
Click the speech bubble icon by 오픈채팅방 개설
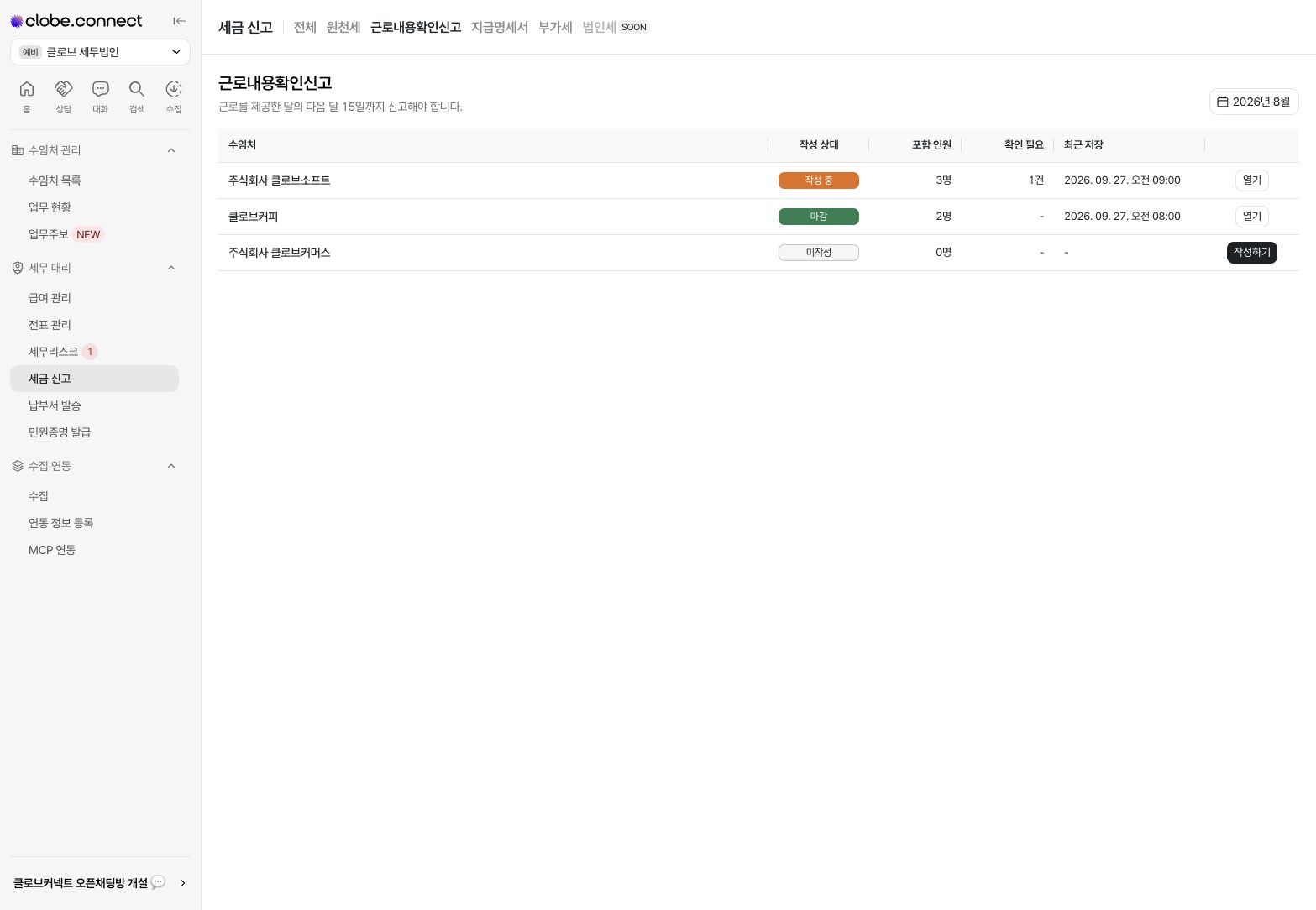pyautogui.click(x=158, y=882)
